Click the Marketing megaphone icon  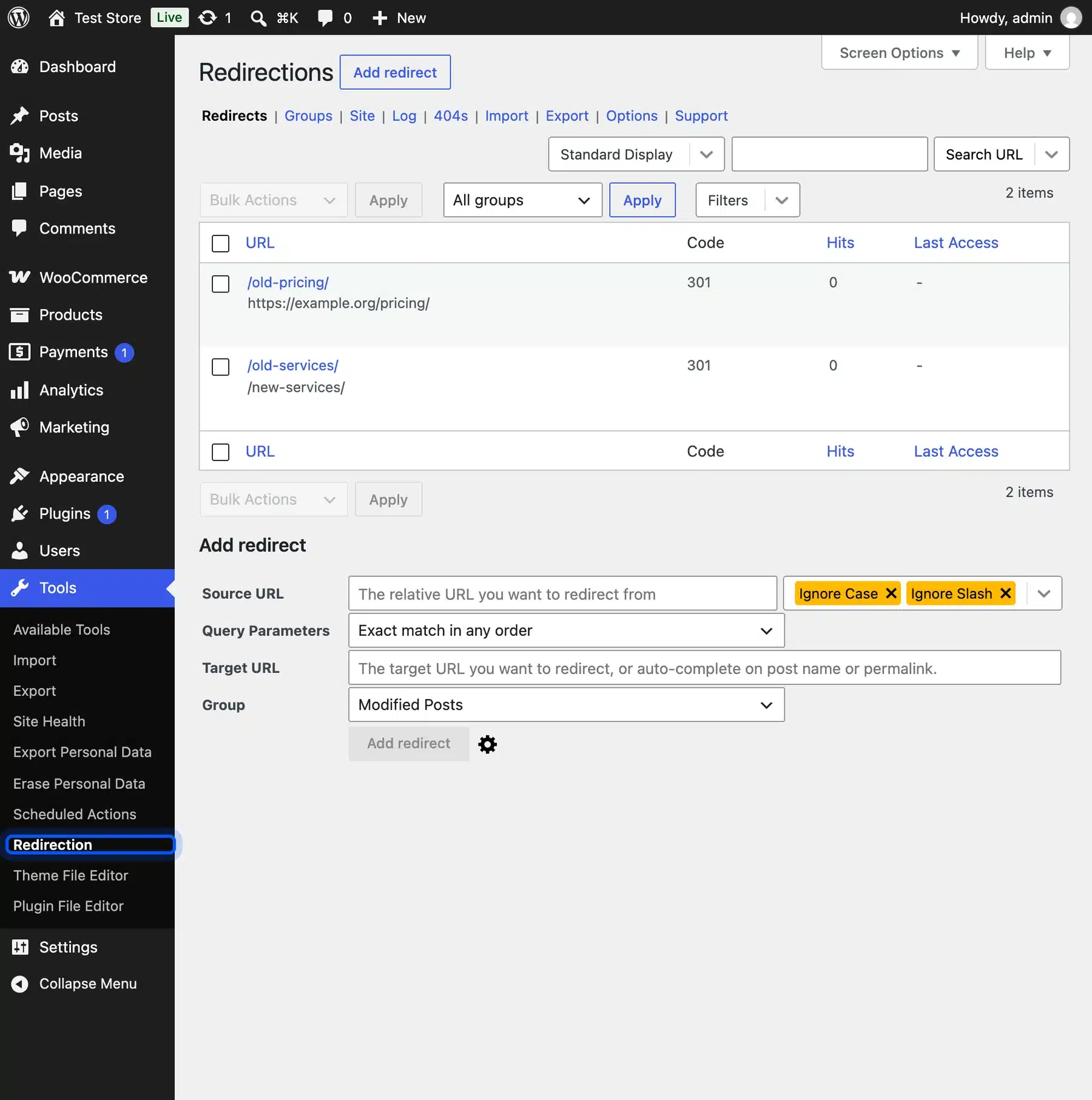[19, 427]
